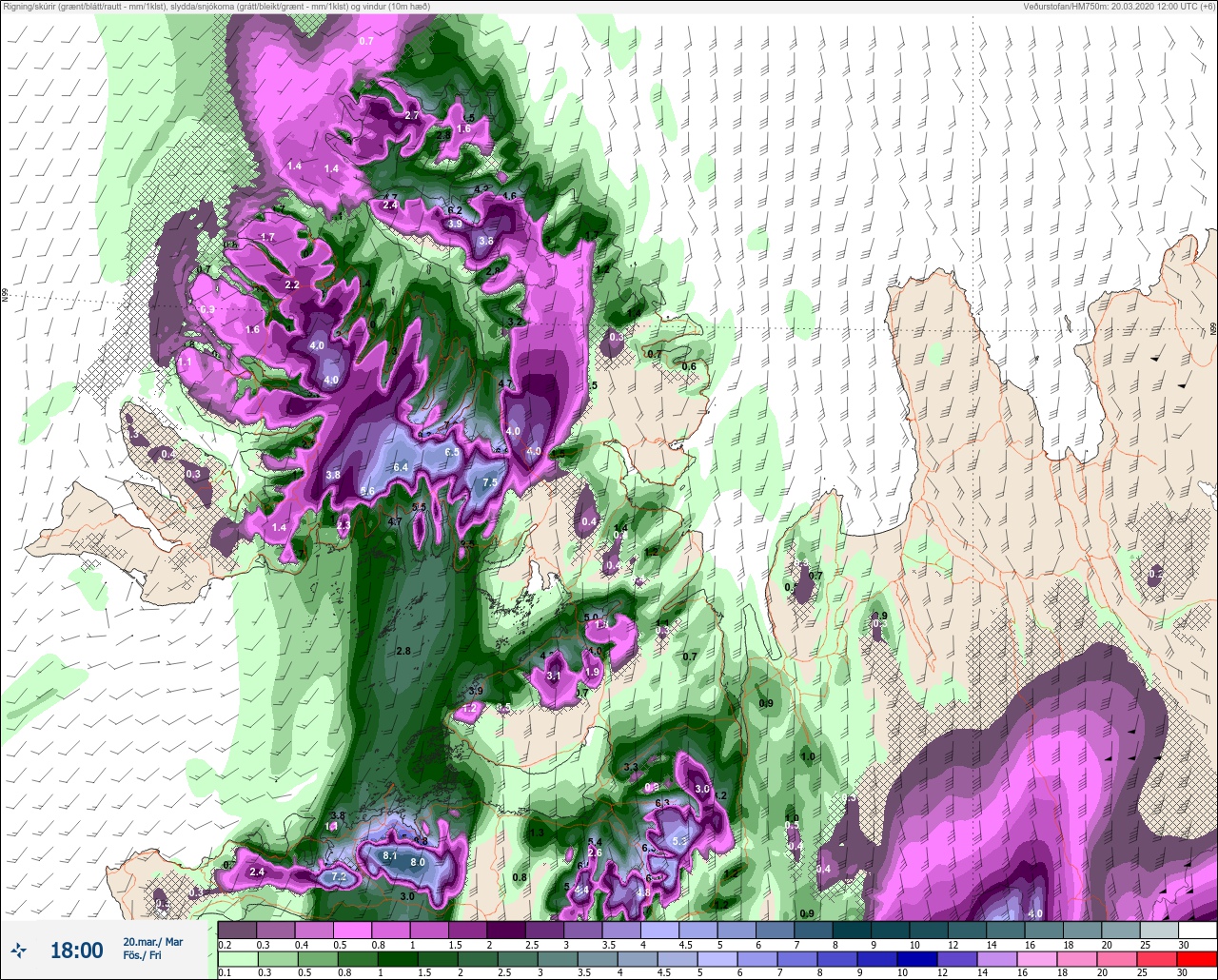
Task: Click the Veðurstofan logo icon beside the time
Action: (19, 950)
